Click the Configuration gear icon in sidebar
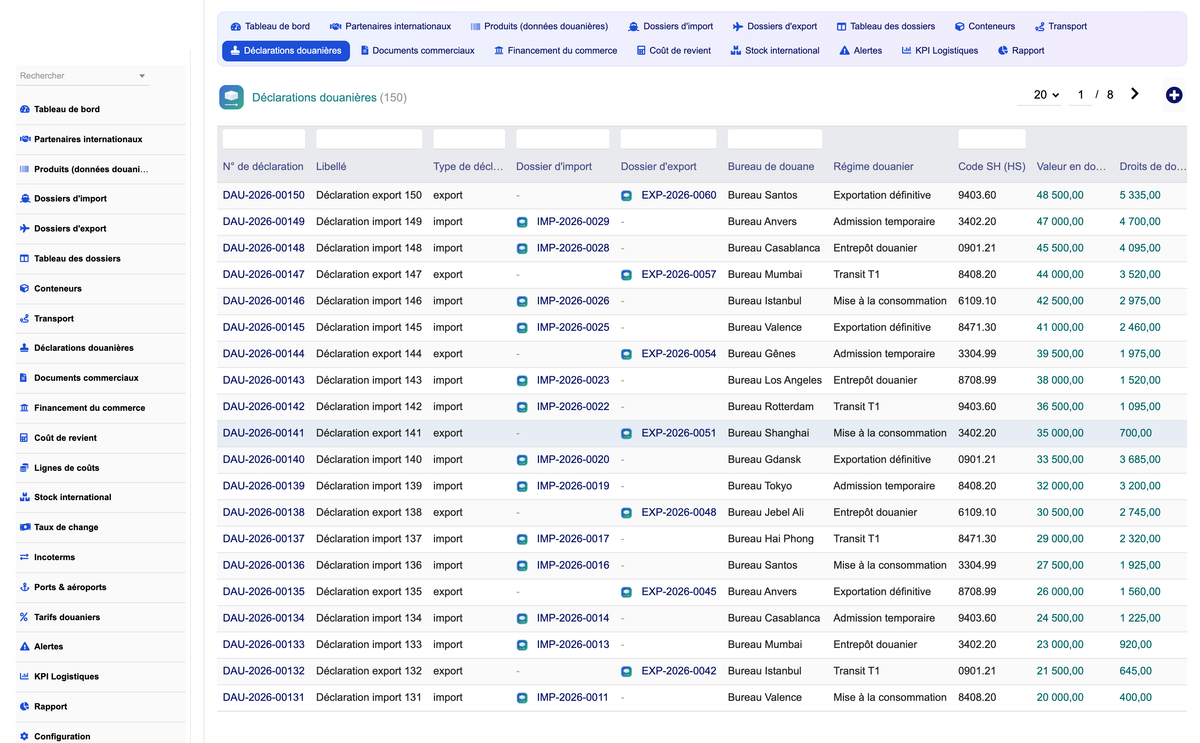 25,736
